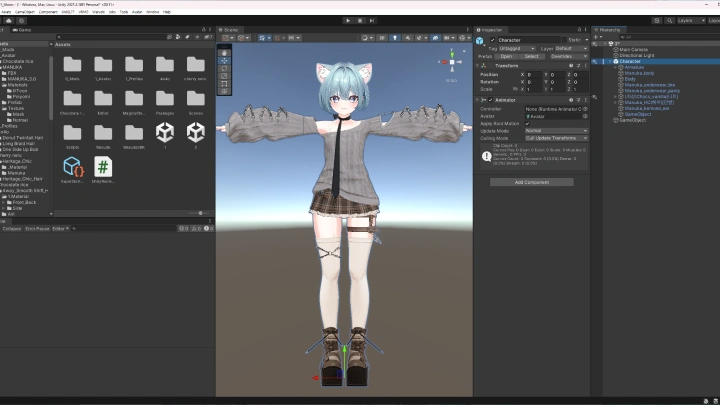The width and height of the screenshot is (720, 405).
Task: Select Directional Light in Hierarchy
Action: (636, 56)
